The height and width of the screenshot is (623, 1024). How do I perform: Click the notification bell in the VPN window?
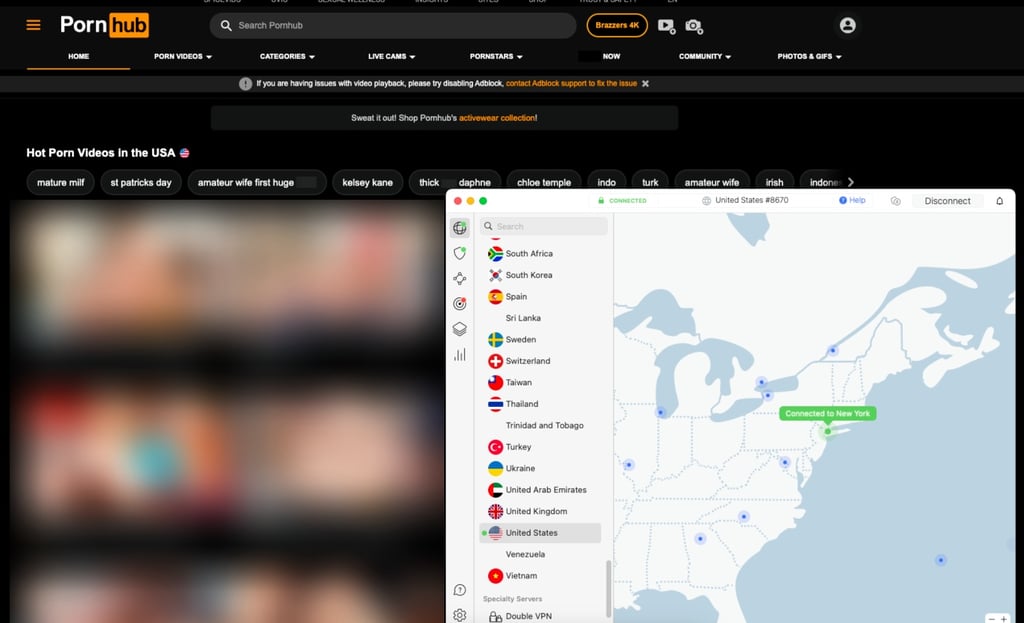(999, 201)
